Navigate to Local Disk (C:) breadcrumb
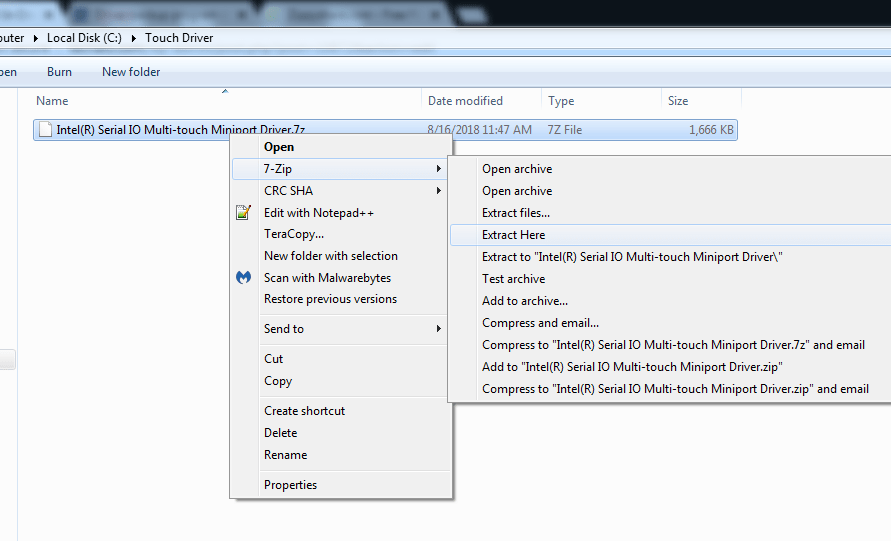The image size is (891, 541). [x=84, y=38]
